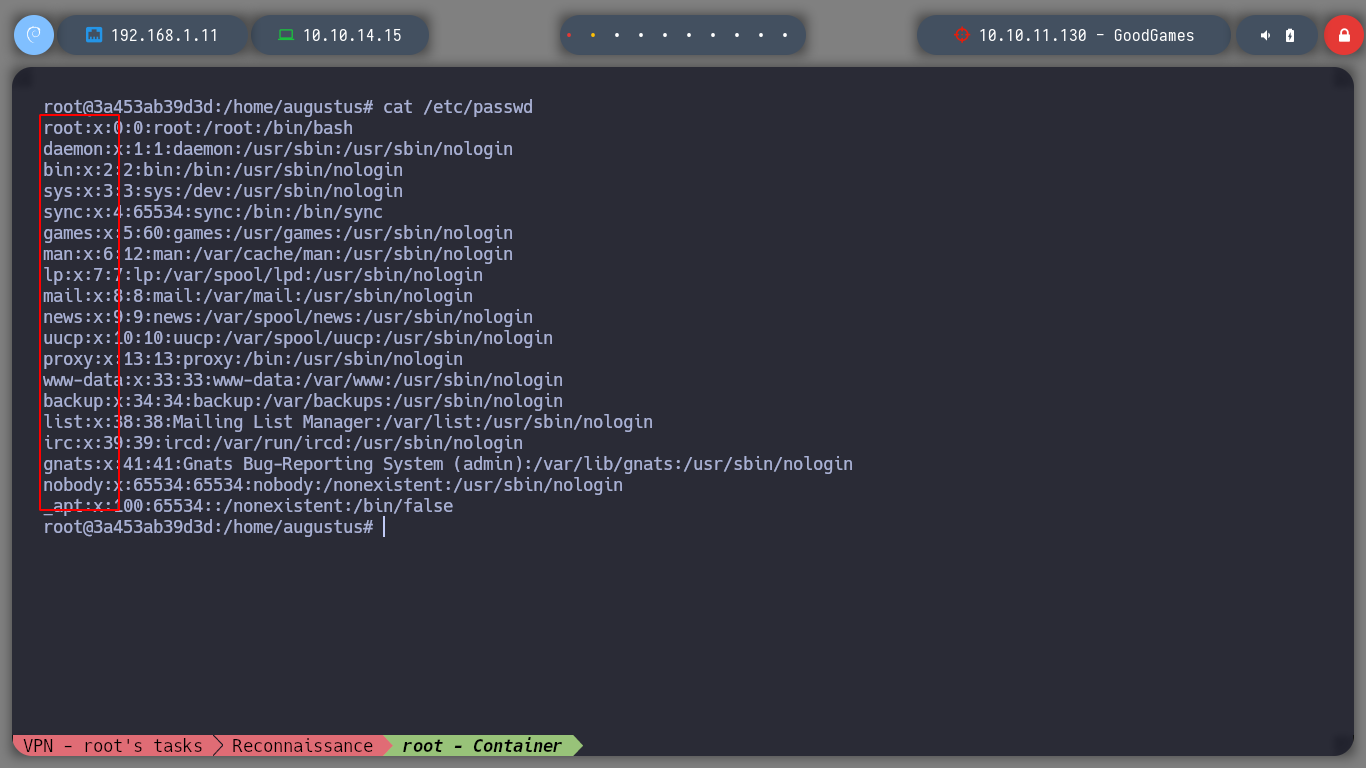Click the uucp user passwd line

click(298, 338)
